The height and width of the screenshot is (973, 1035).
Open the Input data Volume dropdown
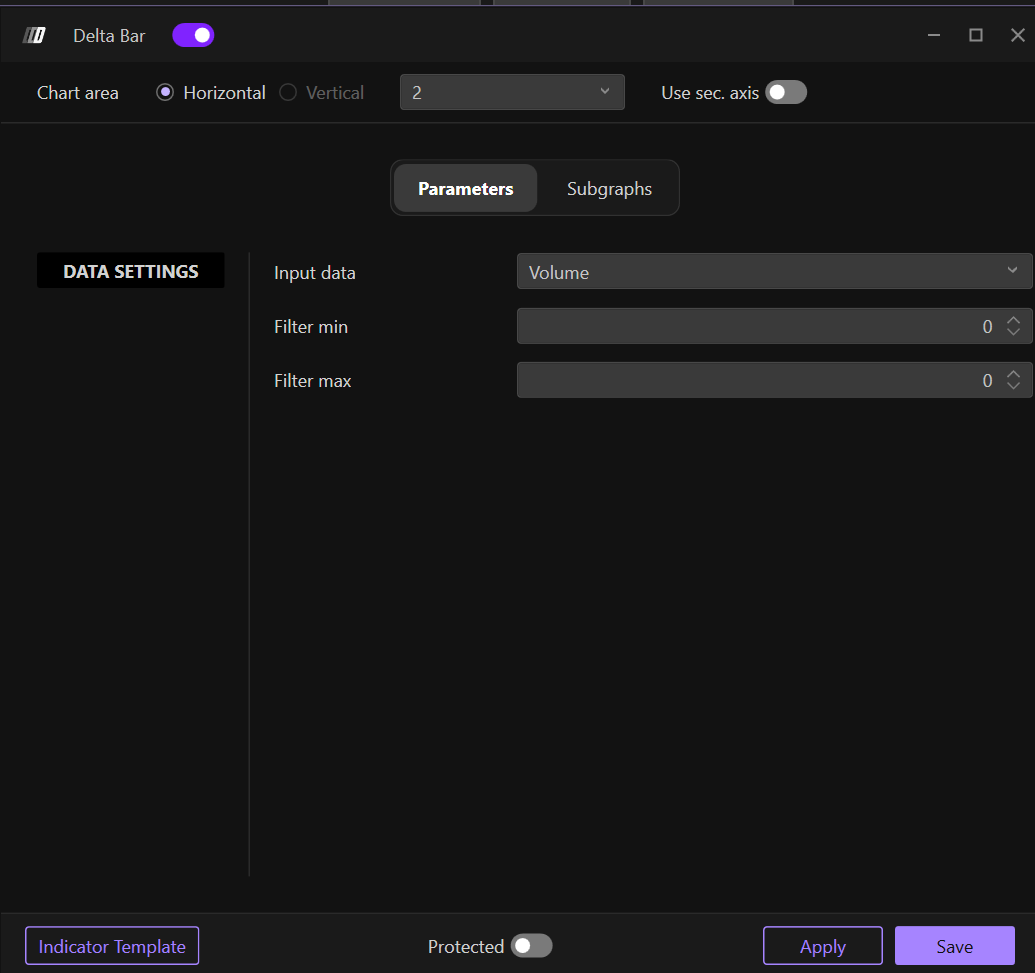click(774, 272)
